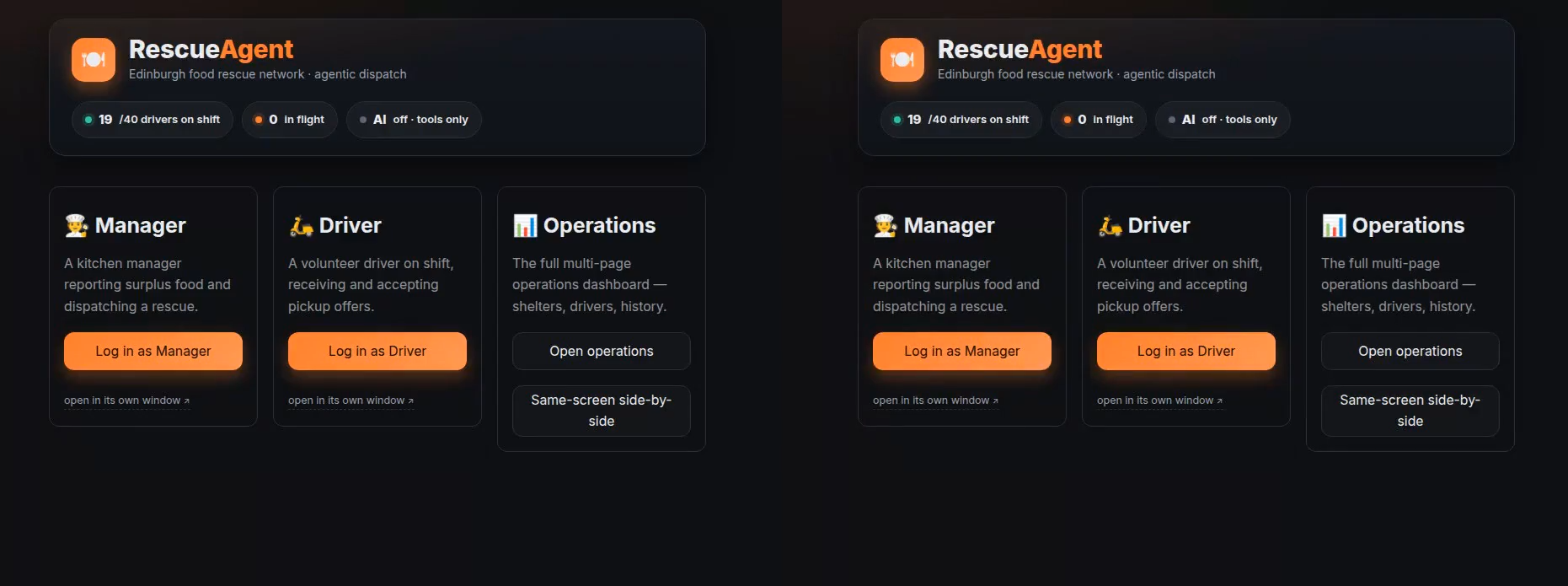Screen dimensions: 1568x586
Task: Click the 'AI off · tools only' pill, left pane
Action: [x=414, y=120]
